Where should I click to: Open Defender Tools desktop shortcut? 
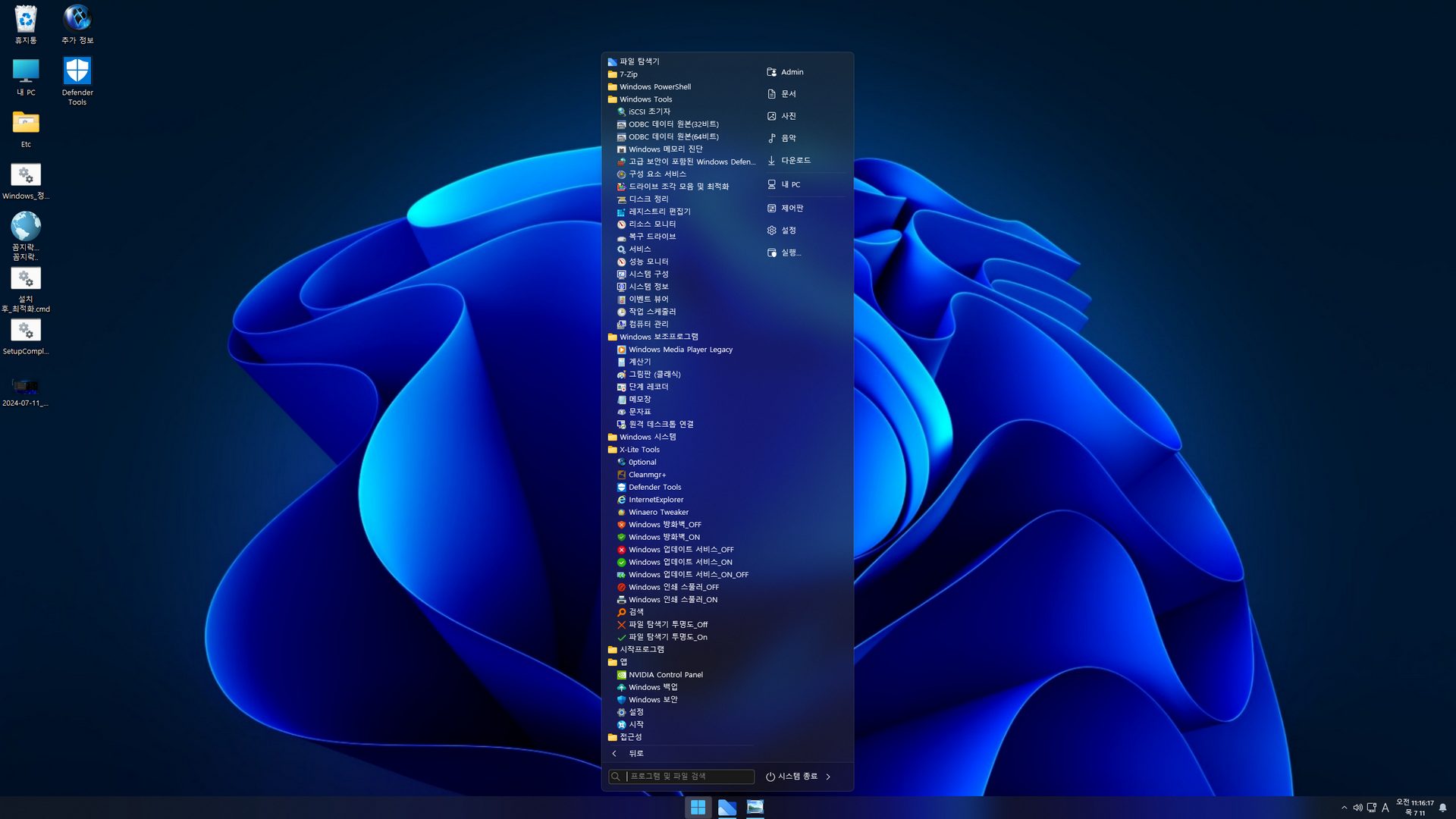(77, 79)
